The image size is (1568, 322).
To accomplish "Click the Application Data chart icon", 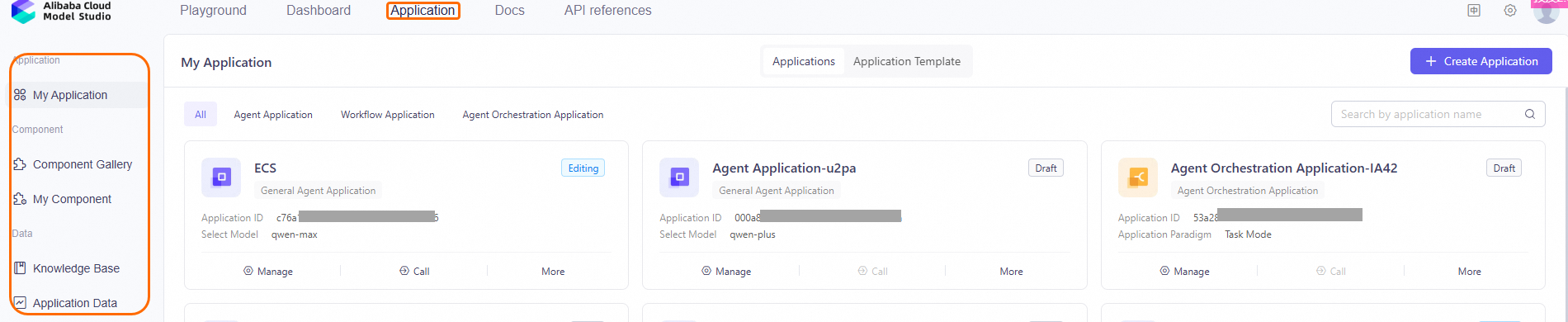I will 20,303.
